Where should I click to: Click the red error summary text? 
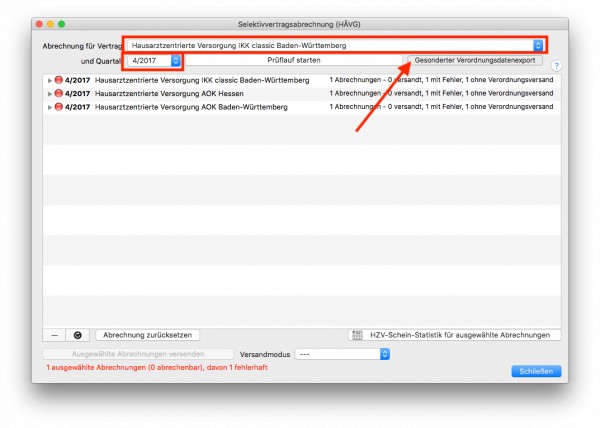(157, 368)
